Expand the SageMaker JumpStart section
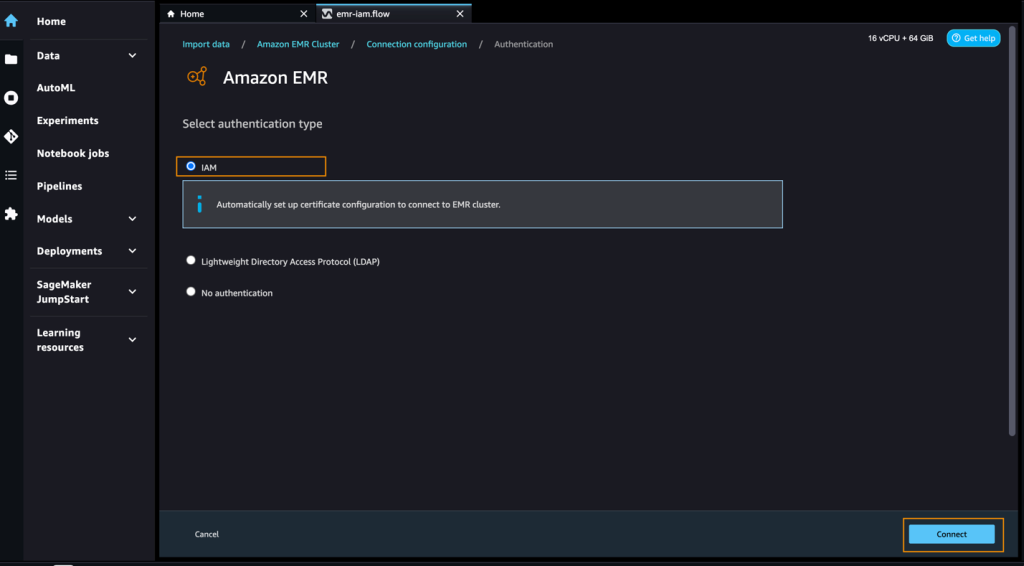 (133, 292)
